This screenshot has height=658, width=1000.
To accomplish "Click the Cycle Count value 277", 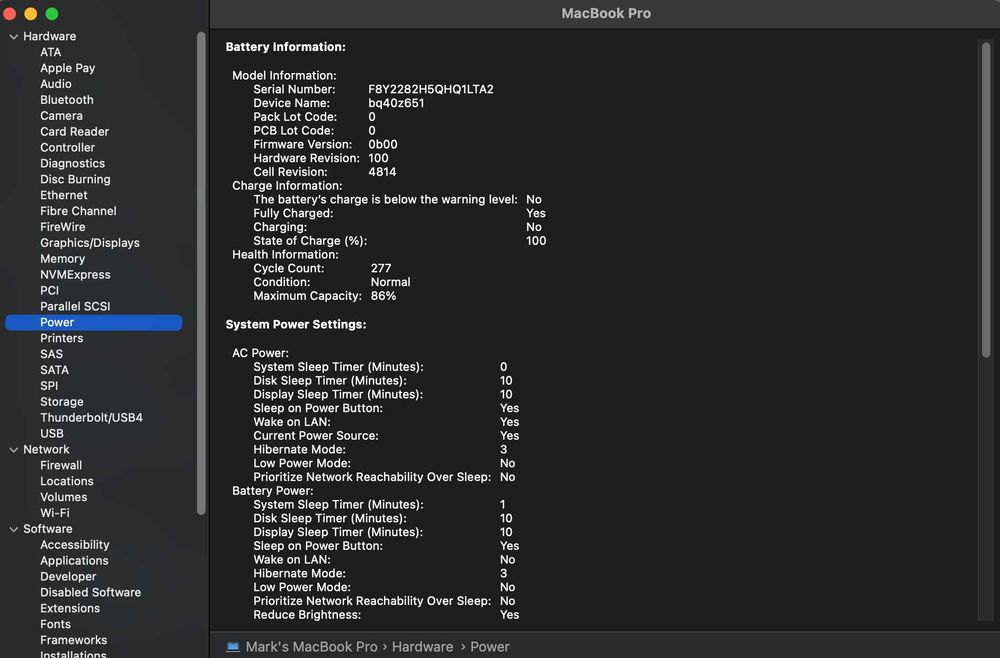I will pyautogui.click(x=381, y=268).
